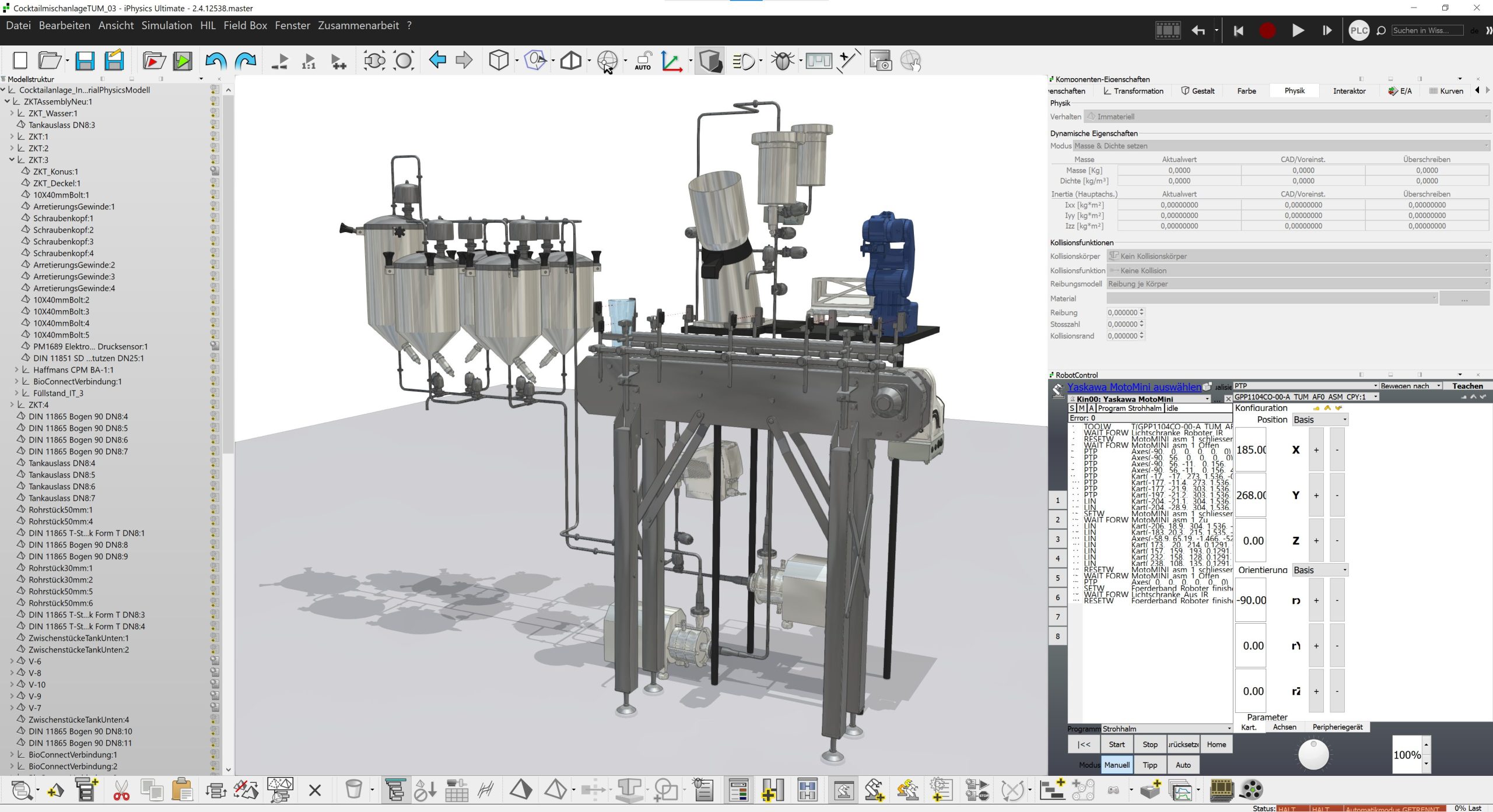
Task: Switch mode to Auto
Action: pos(1183,765)
